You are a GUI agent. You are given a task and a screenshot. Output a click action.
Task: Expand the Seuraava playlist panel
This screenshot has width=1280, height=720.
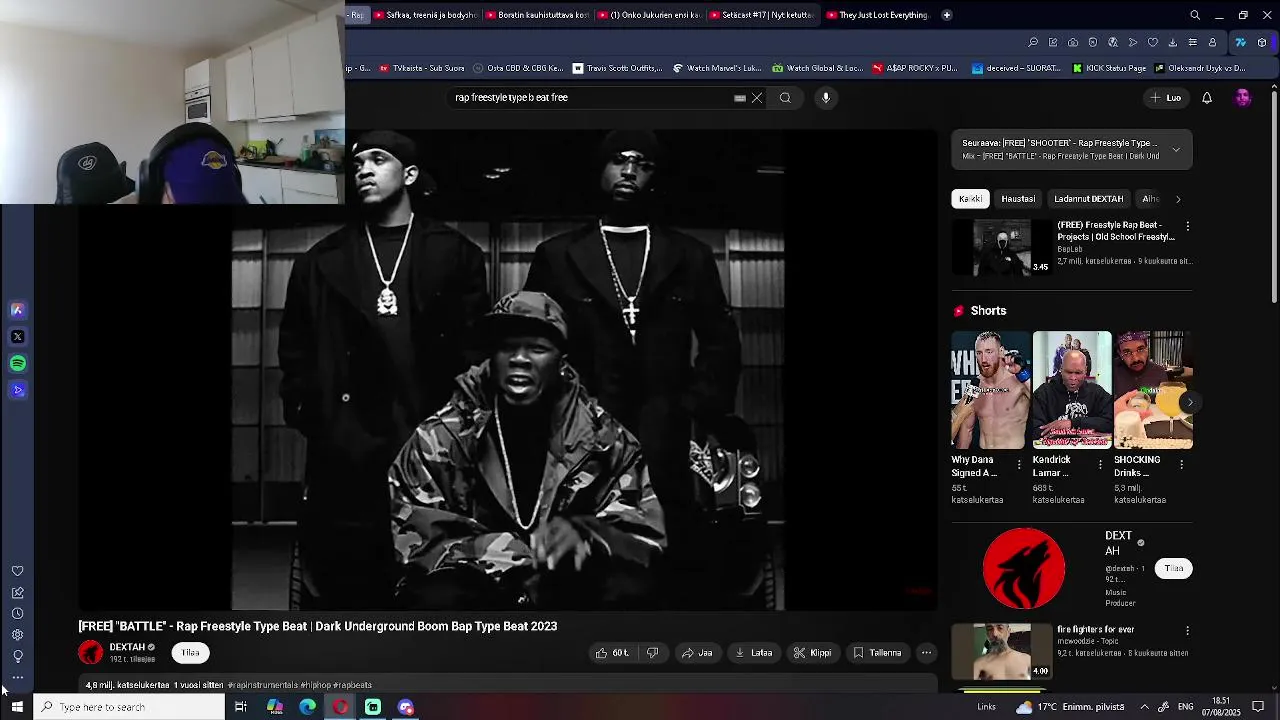[x=1176, y=150]
